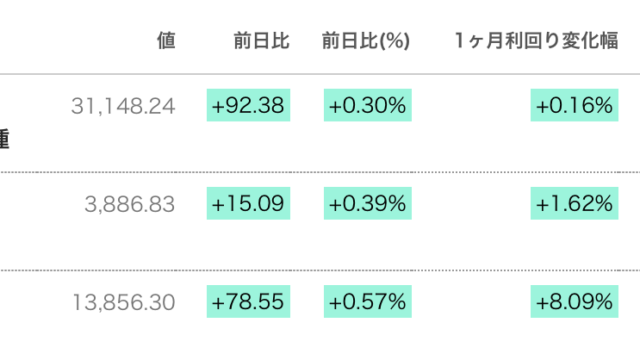
Task: Select the 前日比(%) column header
Action: tap(366, 41)
